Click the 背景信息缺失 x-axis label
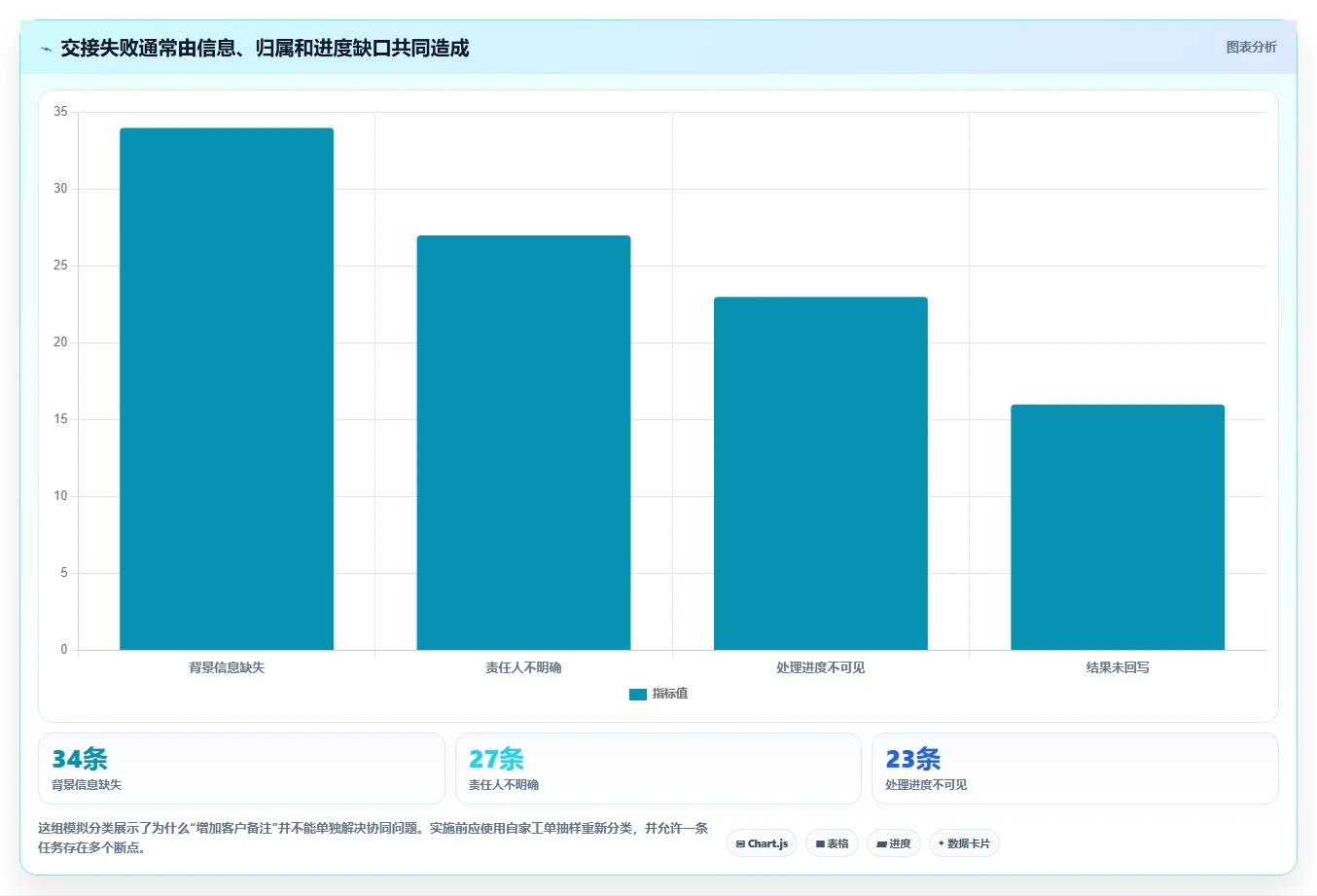 point(227,667)
